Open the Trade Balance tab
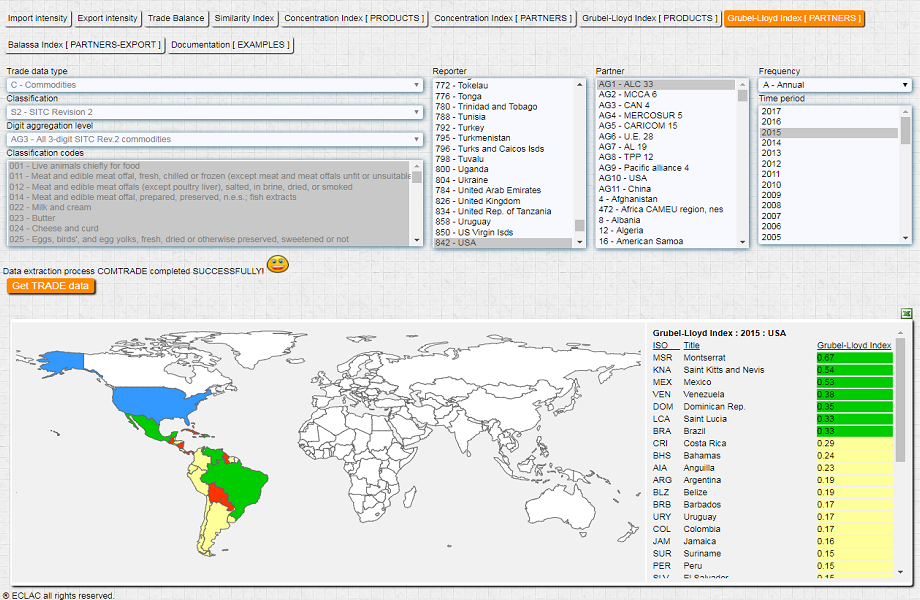This screenshot has height=600, width=920. click(176, 19)
